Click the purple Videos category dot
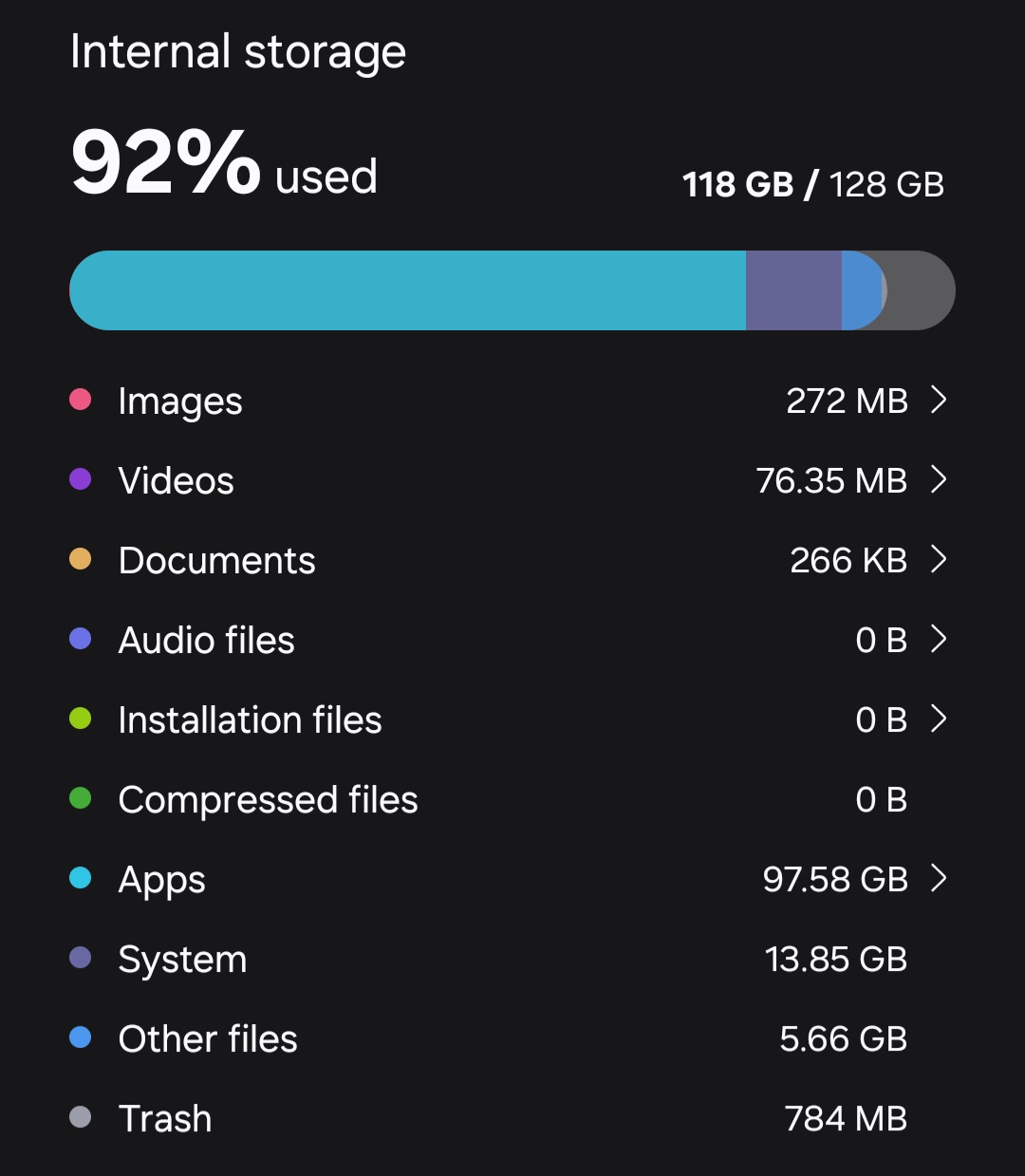Viewport: 1025px width, 1176px height. click(81, 479)
